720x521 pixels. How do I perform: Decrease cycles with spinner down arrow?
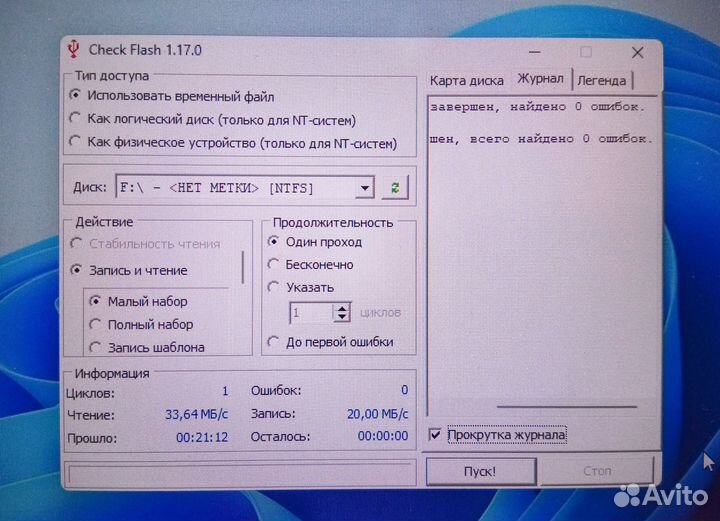pyautogui.click(x=342, y=317)
